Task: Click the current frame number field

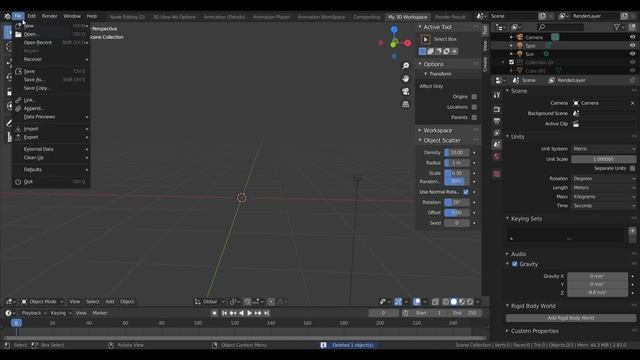Action: pos(383,313)
